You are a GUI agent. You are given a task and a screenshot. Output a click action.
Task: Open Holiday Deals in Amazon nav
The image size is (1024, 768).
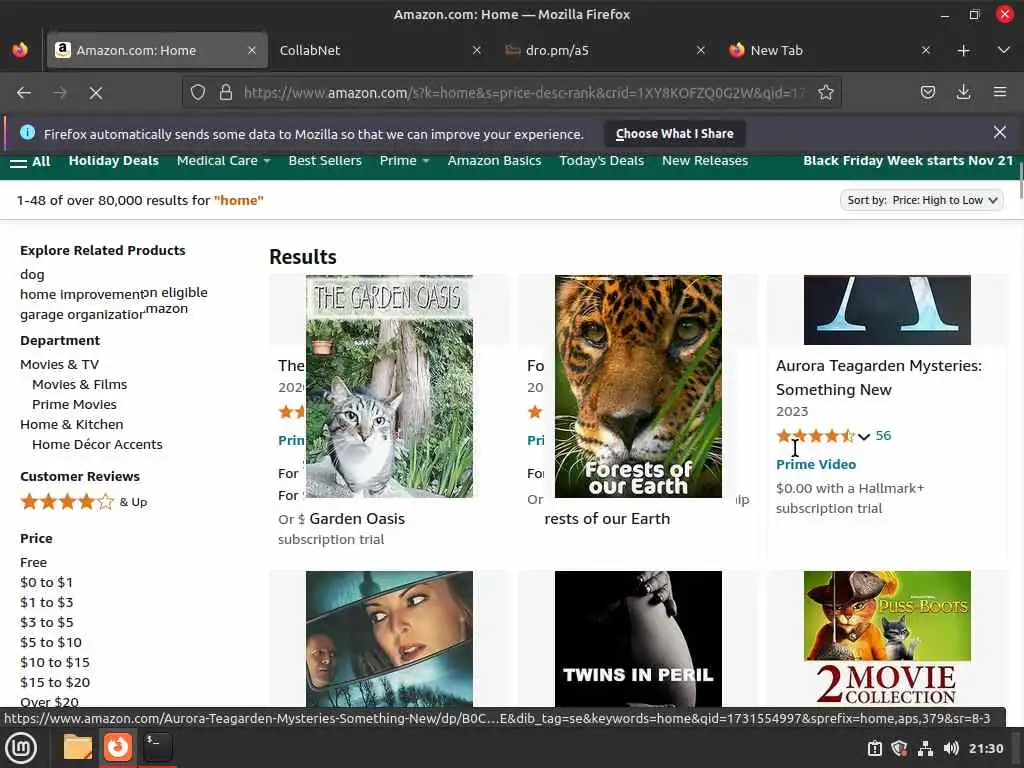point(114,161)
